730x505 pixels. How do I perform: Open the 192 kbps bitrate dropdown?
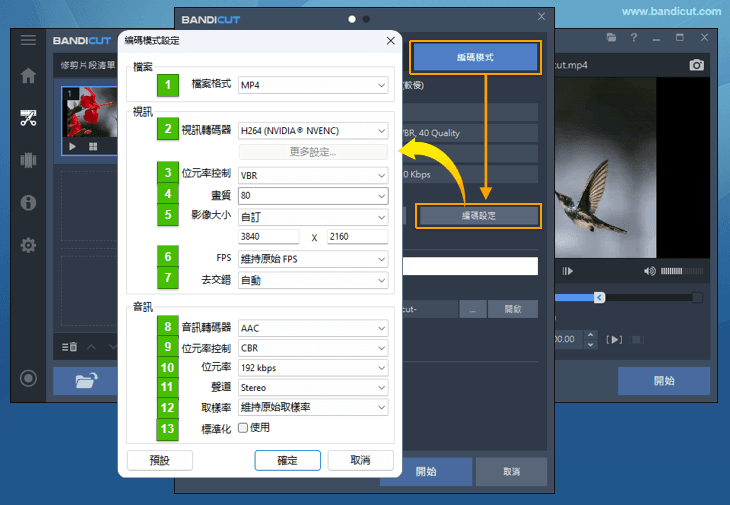pyautogui.click(x=313, y=368)
